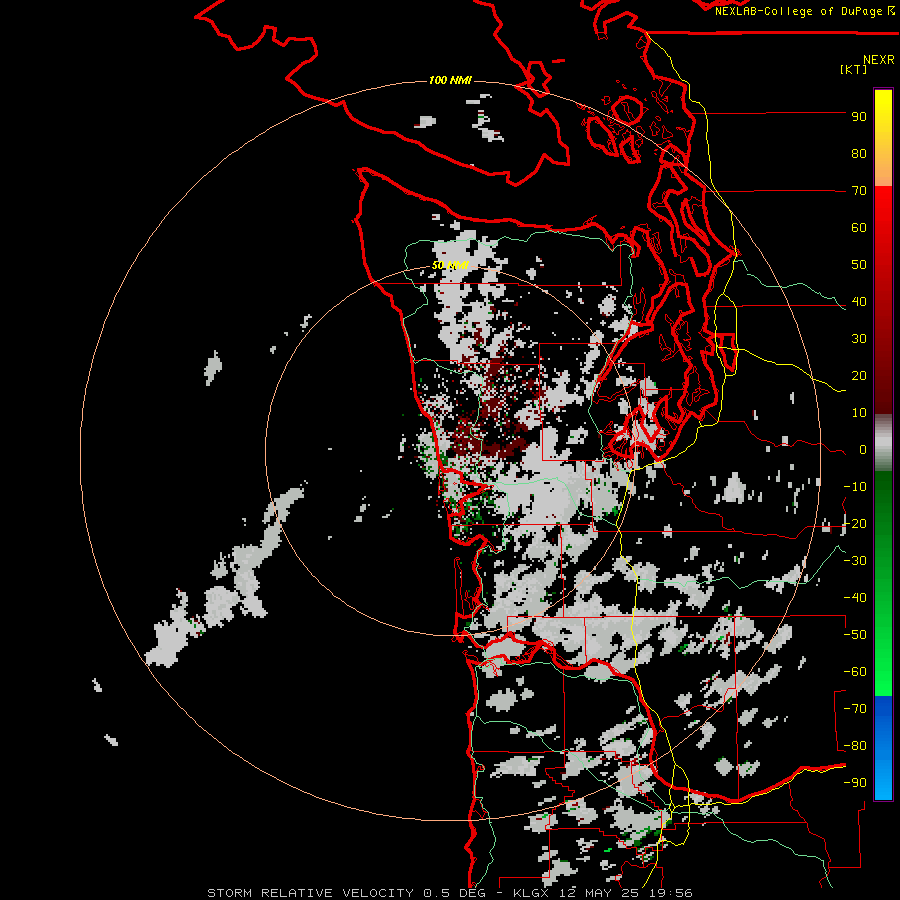900x900 pixels.
Task: Click the 0 value on the velocity scale
Action: (x=863, y=450)
